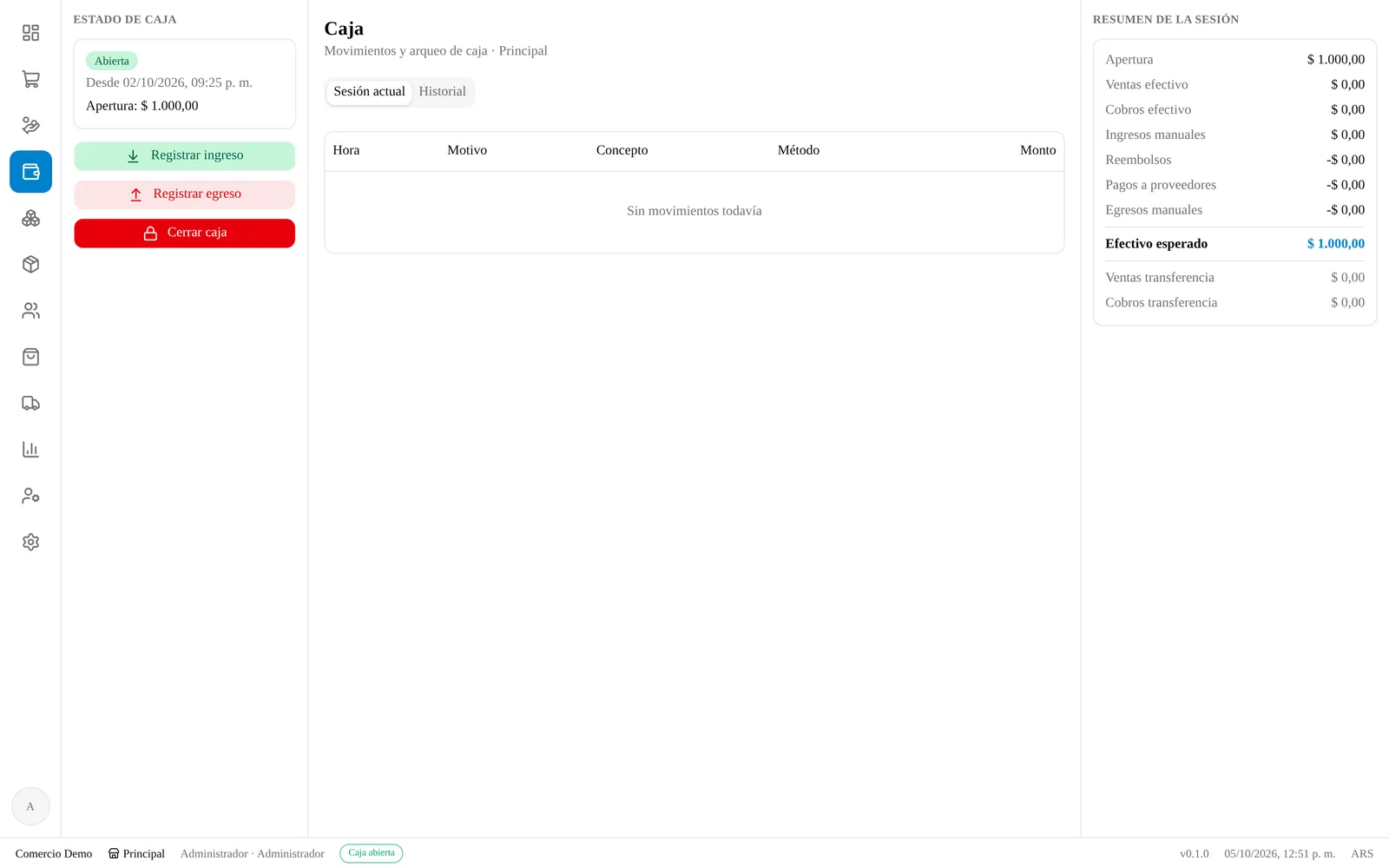
Task: Click the Registrar ingreso button
Action: coord(184,155)
